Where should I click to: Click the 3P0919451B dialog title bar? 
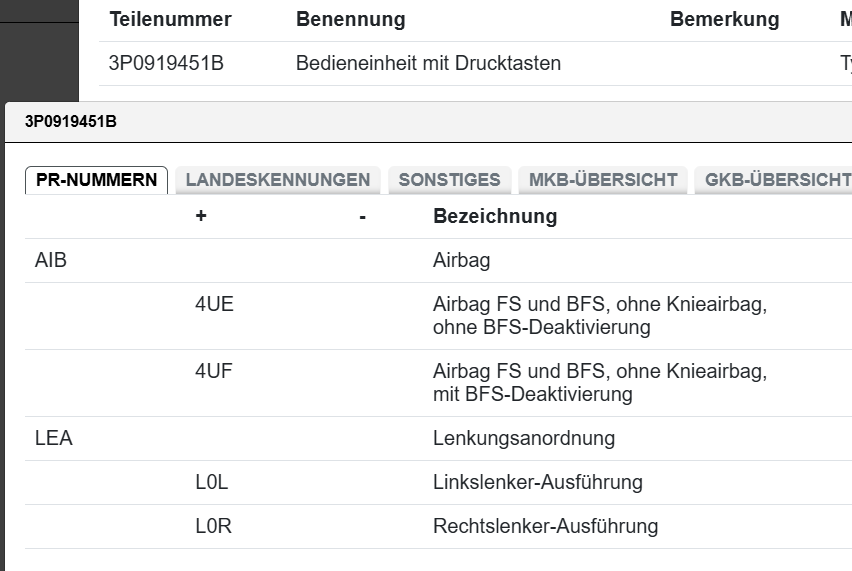400,122
